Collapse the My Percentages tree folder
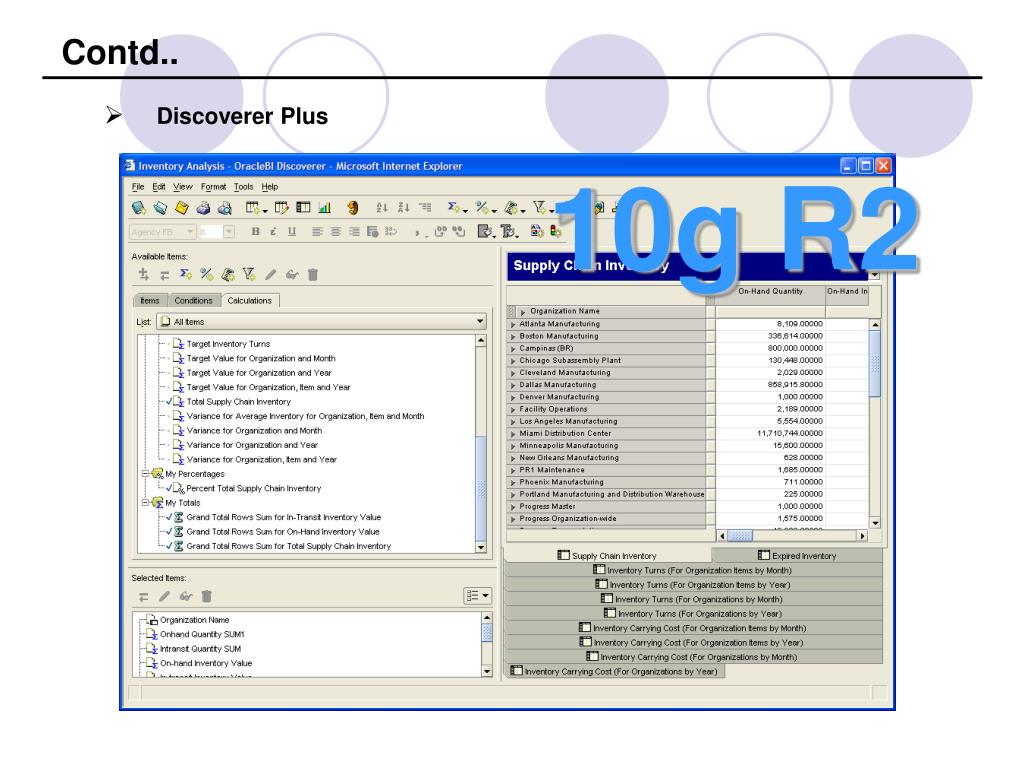Image resolution: width=1024 pixels, height=768 pixels. [x=146, y=473]
